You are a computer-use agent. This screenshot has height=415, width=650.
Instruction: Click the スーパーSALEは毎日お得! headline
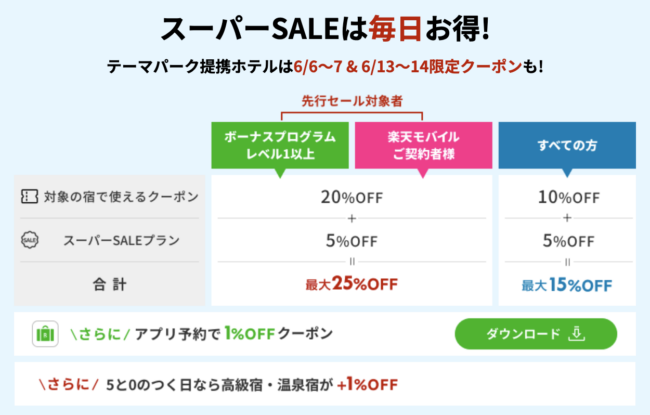pyautogui.click(x=325, y=29)
